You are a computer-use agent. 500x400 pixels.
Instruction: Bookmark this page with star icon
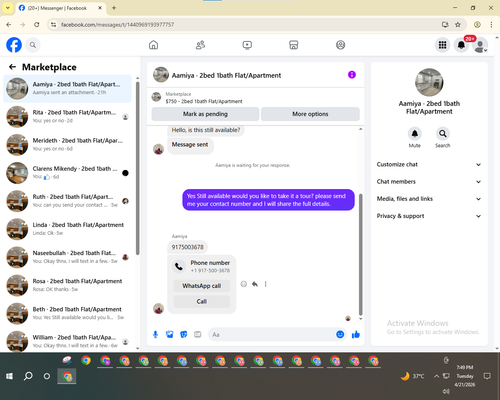coord(458,25)
